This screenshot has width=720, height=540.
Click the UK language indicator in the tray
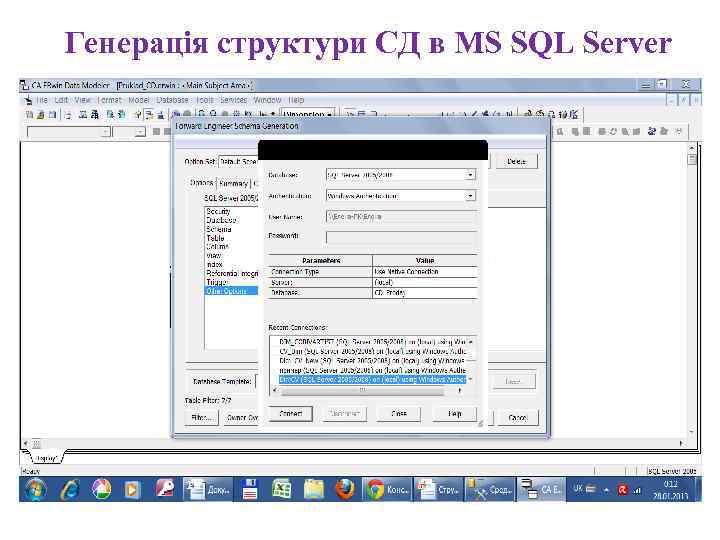pyautogui.click(x=578, y=489)
